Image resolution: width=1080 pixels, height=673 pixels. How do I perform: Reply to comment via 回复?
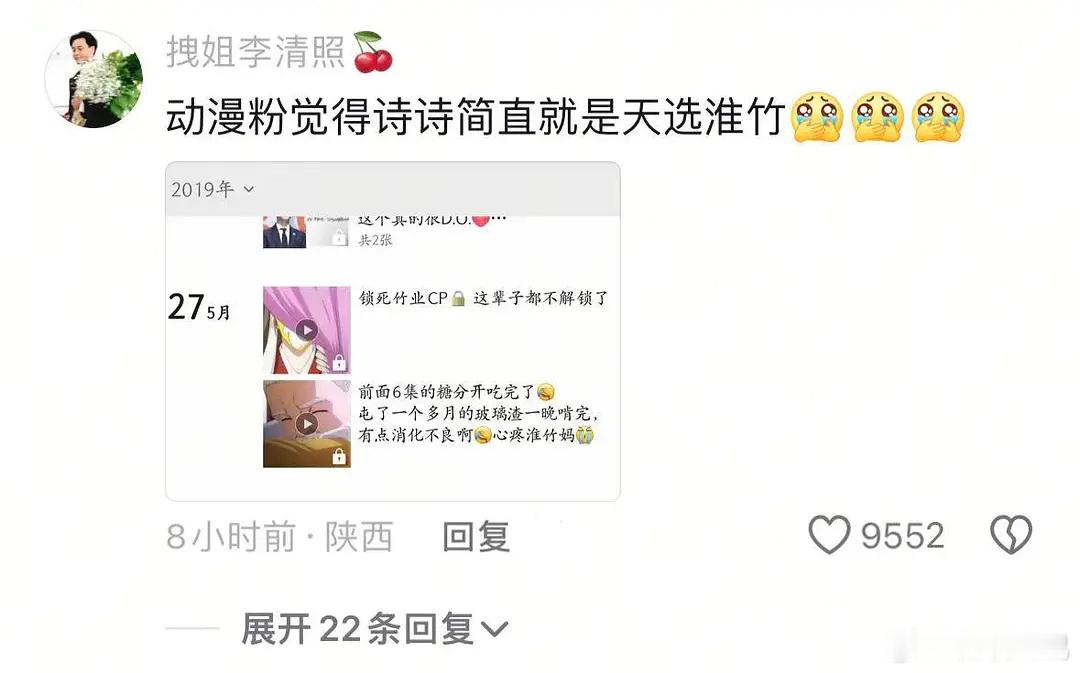pos(476,537)
